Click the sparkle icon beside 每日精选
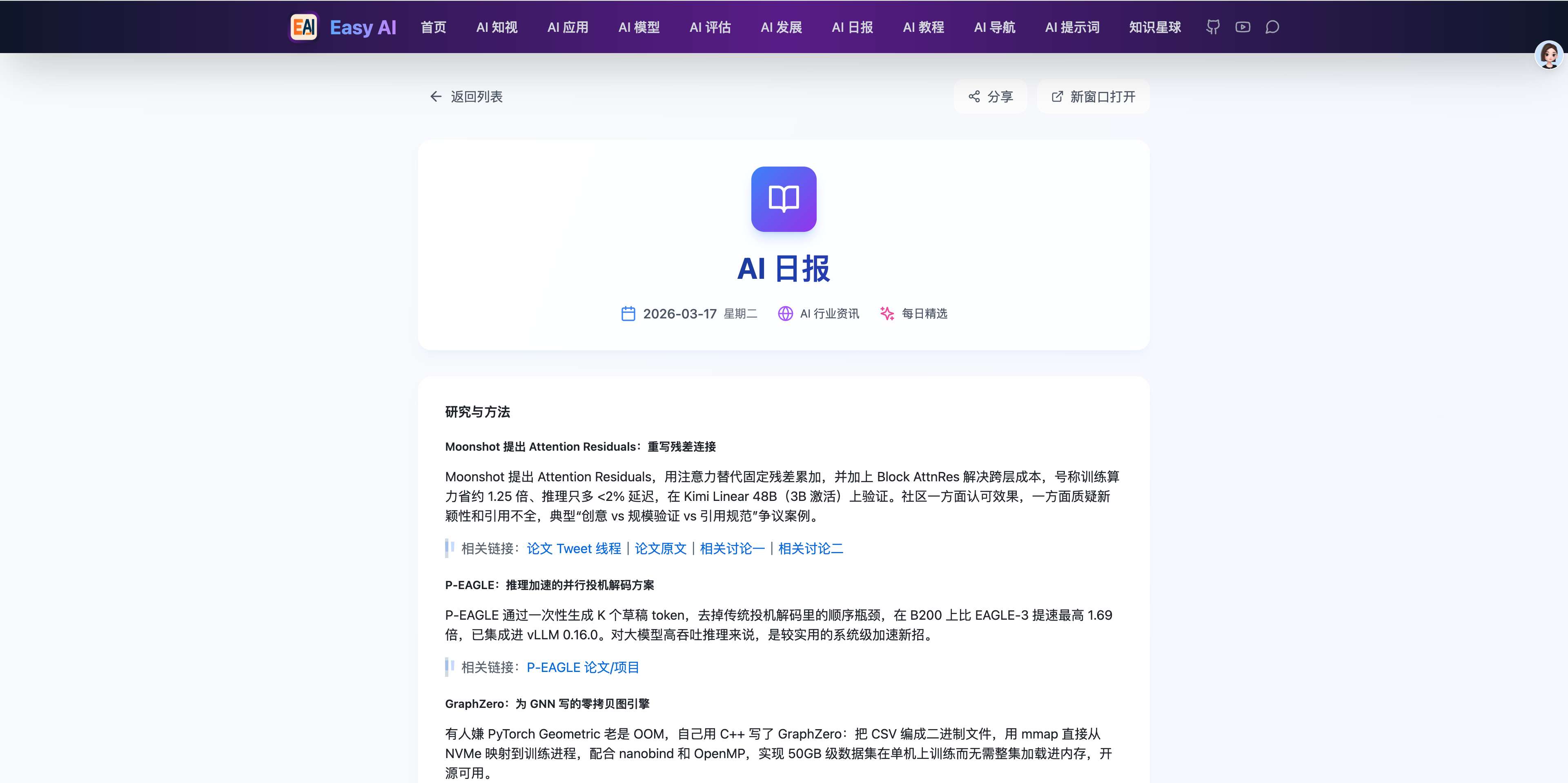Viewport: 1568px width, 783px height. tap(886, 313)
